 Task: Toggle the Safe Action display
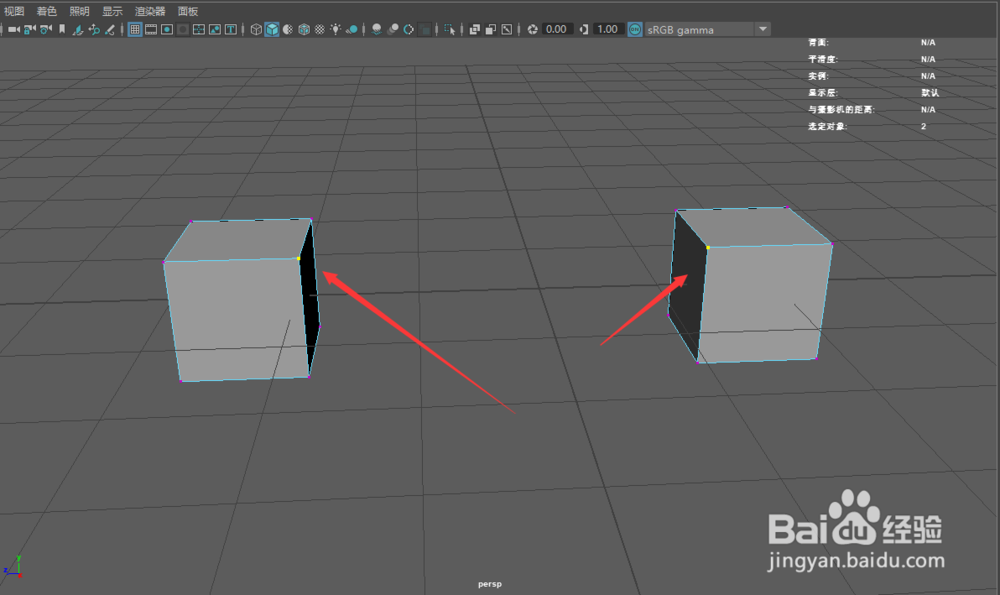point(215,29)
